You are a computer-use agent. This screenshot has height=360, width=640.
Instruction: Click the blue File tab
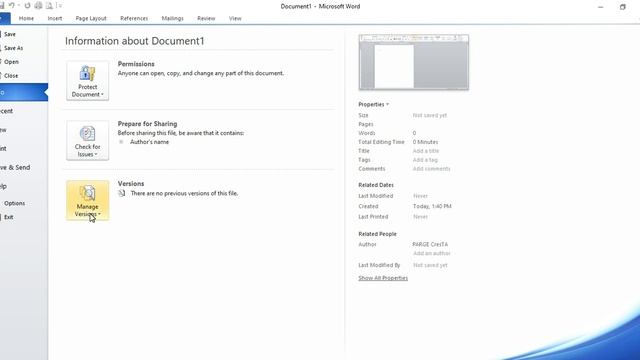5,18
